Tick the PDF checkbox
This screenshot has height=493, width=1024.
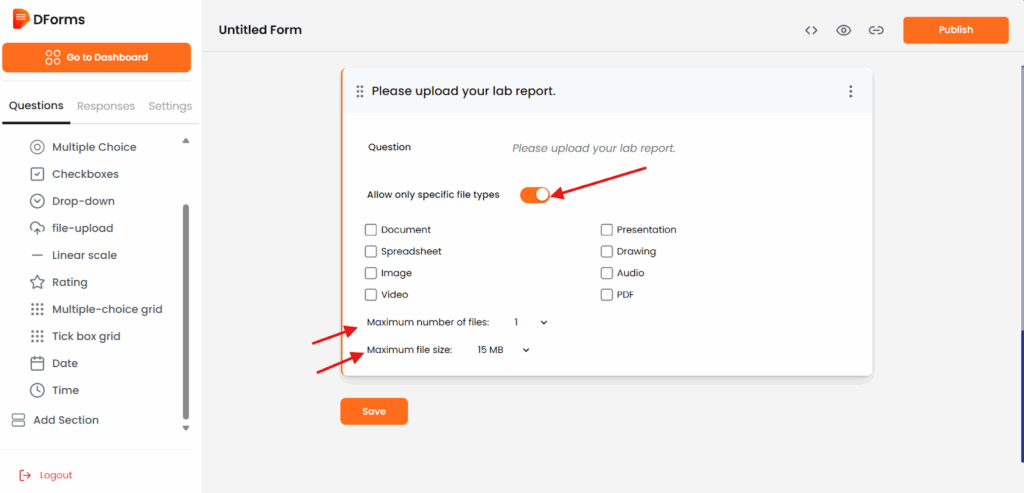click(607, 295)
